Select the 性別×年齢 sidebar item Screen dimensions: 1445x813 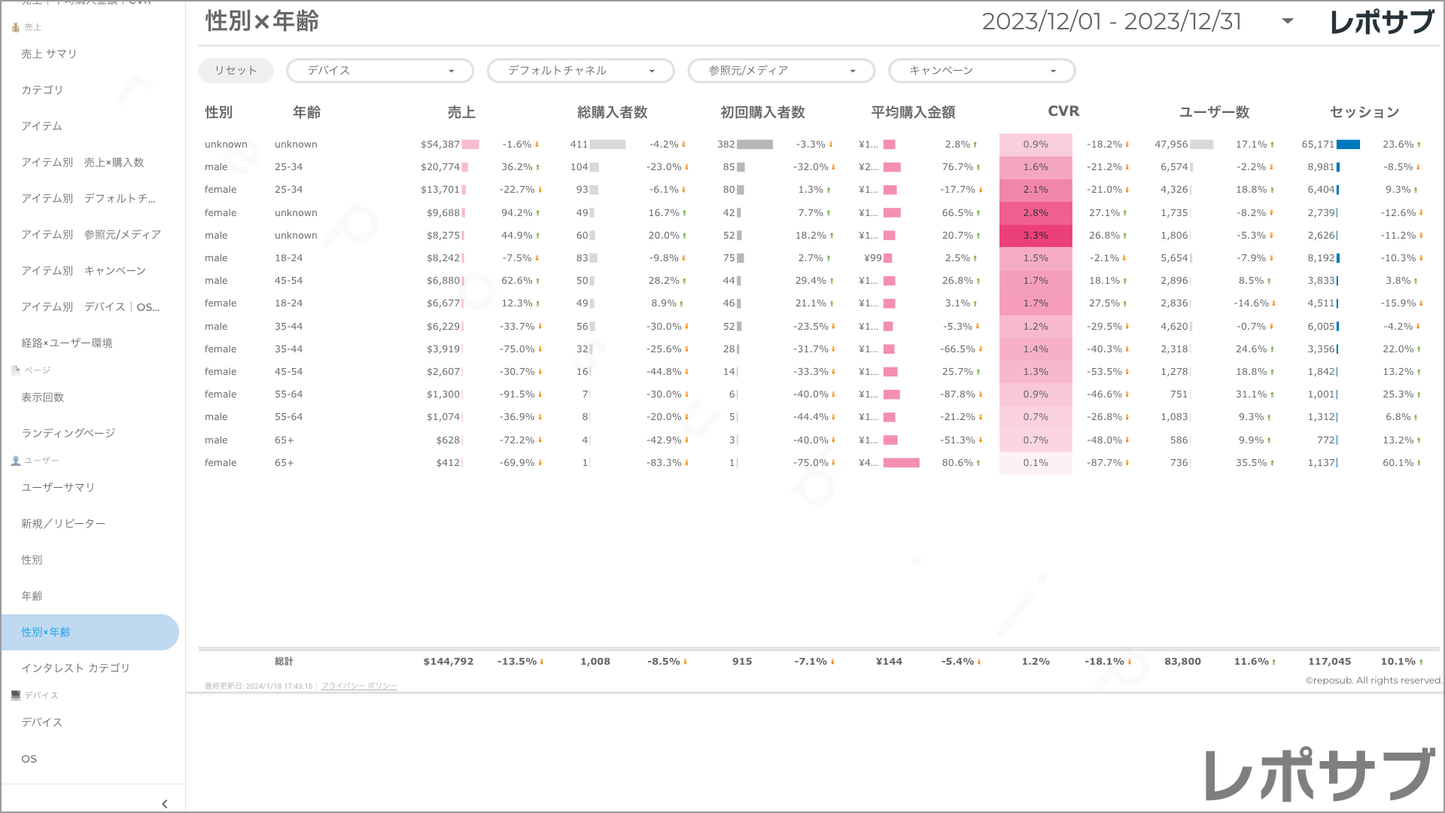pos(46,632)
